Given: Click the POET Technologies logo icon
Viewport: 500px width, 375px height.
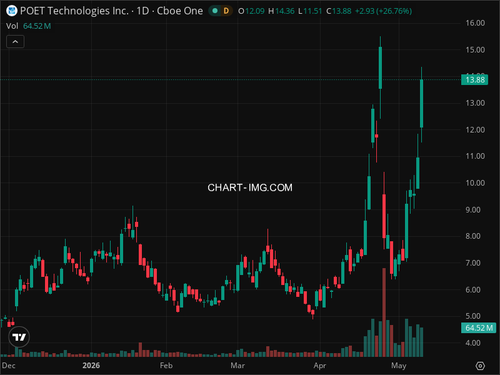Looking at the screenshot, I should 12,11.
